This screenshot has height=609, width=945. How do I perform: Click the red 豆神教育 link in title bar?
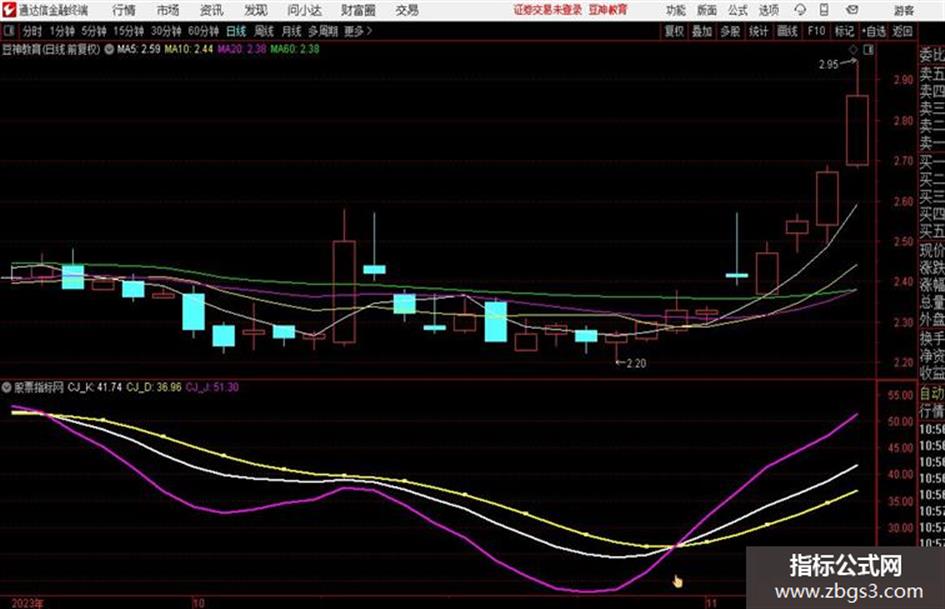[x=608, y=10]
